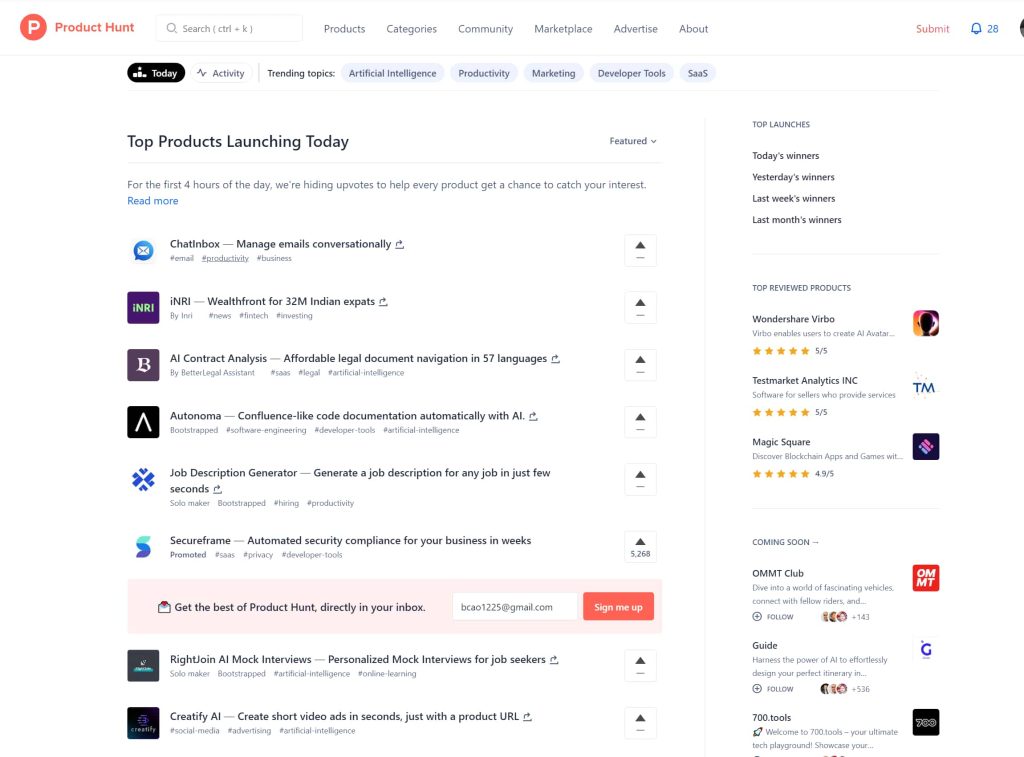Open the AI Contract Analysis logo
This screenshot has width=1024, height=757.
point(143,364)
